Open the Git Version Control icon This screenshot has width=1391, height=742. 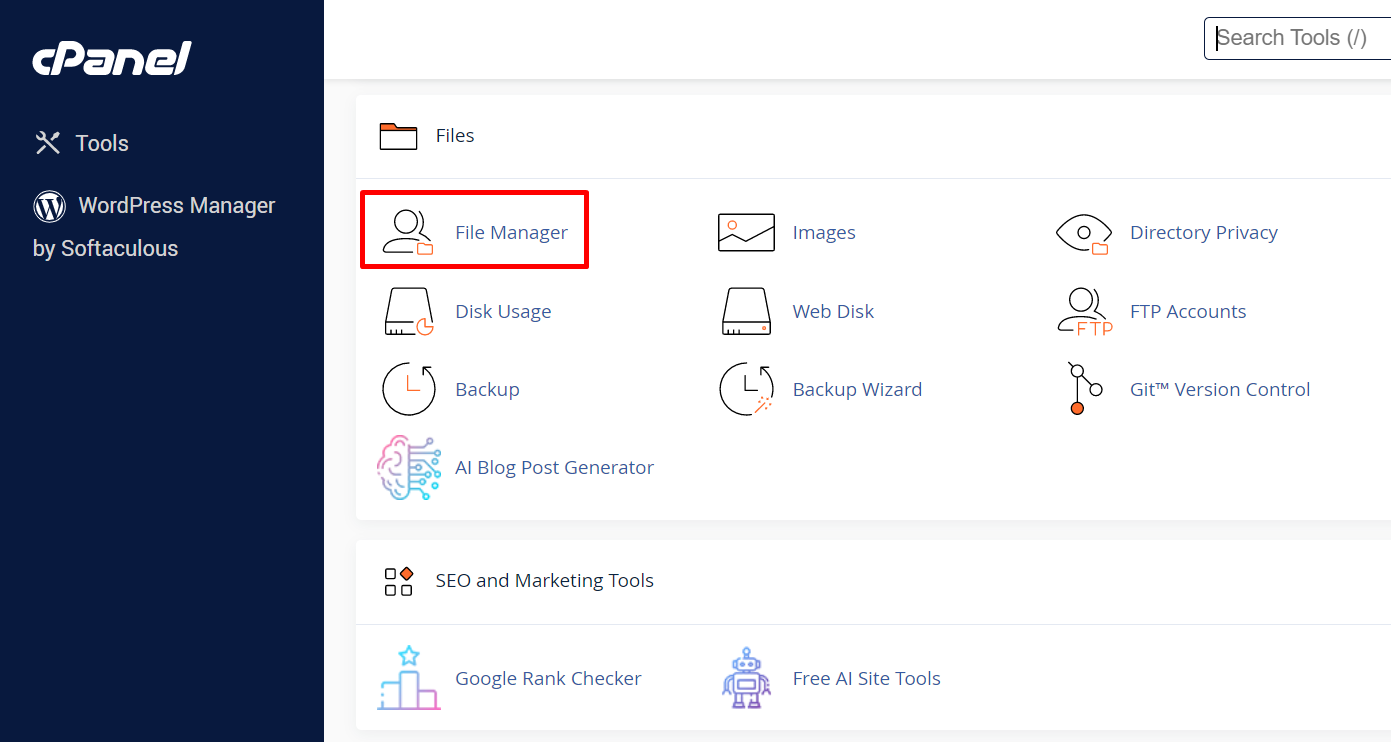tap(1084, 389)
